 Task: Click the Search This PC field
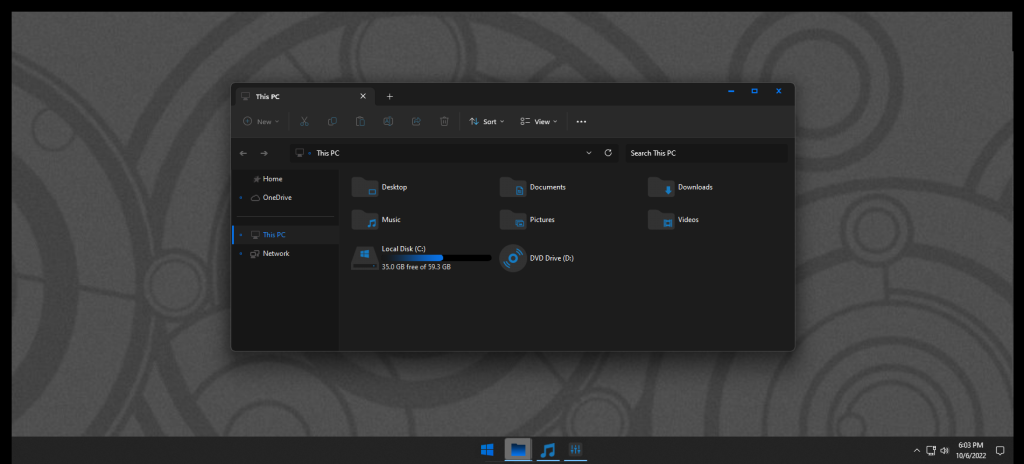click(707, 153)
